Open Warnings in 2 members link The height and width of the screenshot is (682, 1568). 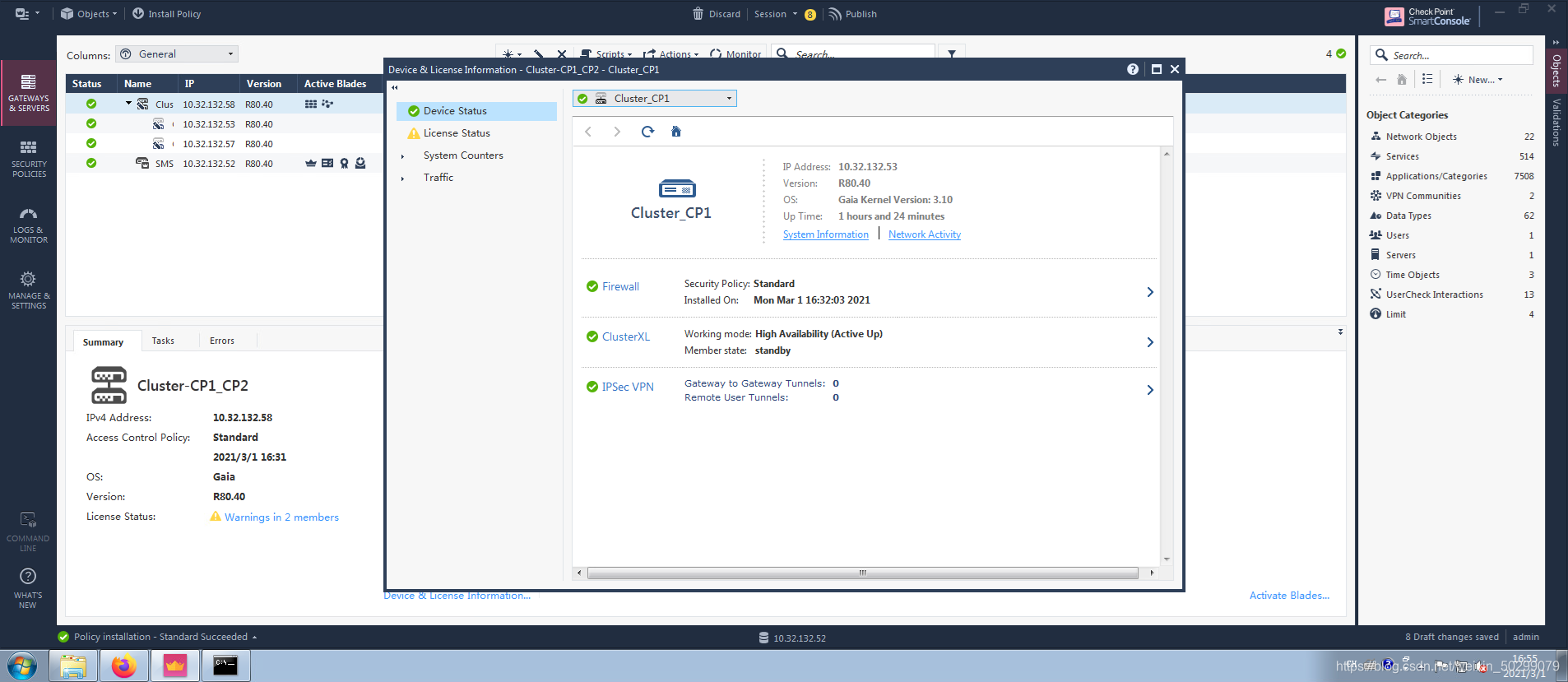click(x=281, y=517)
